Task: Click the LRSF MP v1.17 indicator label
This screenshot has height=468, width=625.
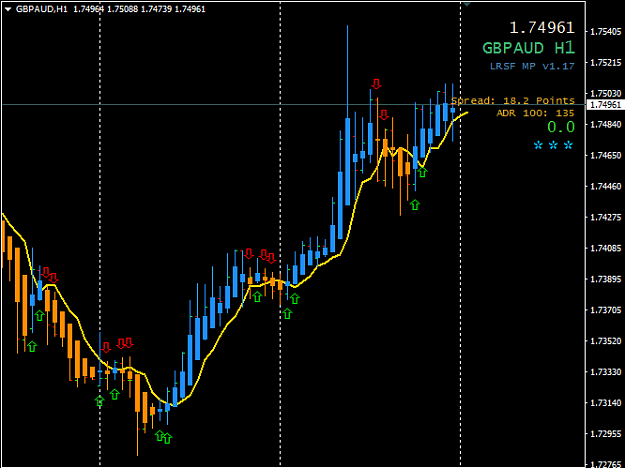Action: [x=532, y=66]
